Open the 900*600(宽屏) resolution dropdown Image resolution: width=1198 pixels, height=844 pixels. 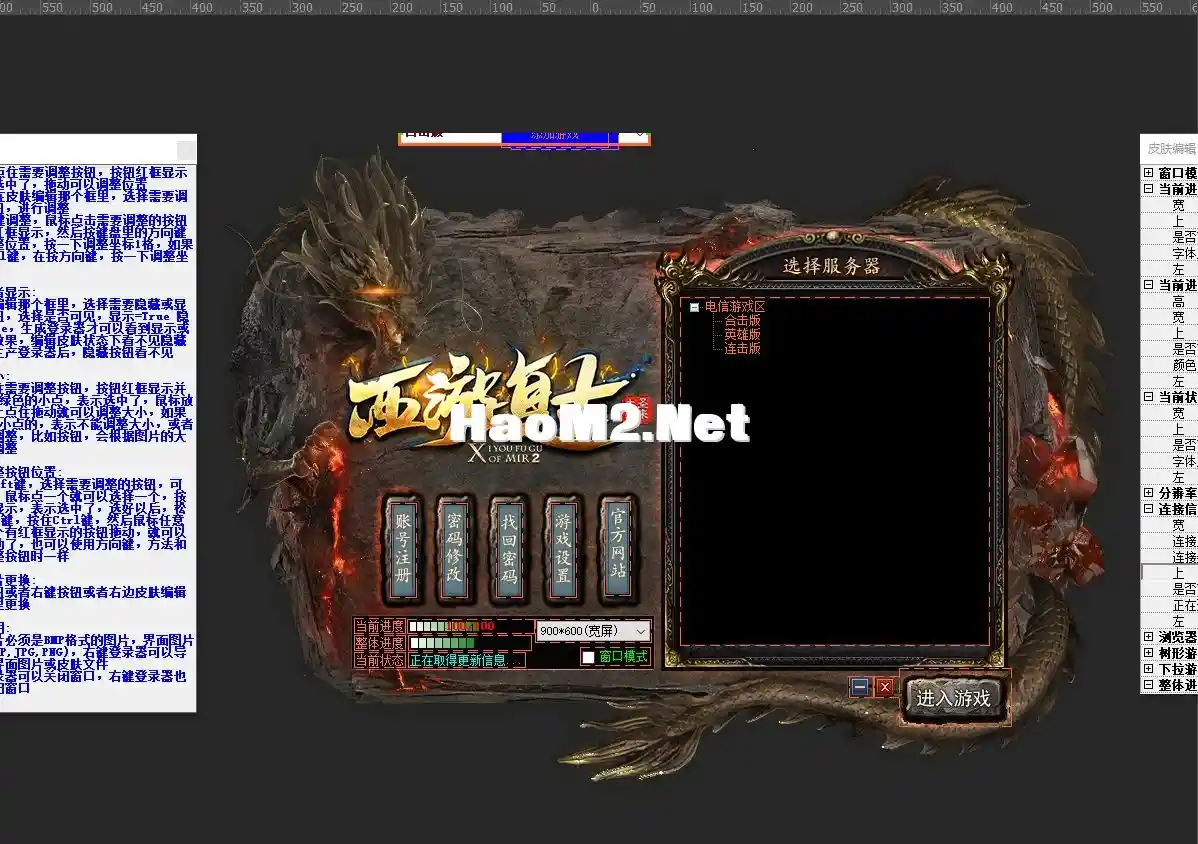[593, 631]
